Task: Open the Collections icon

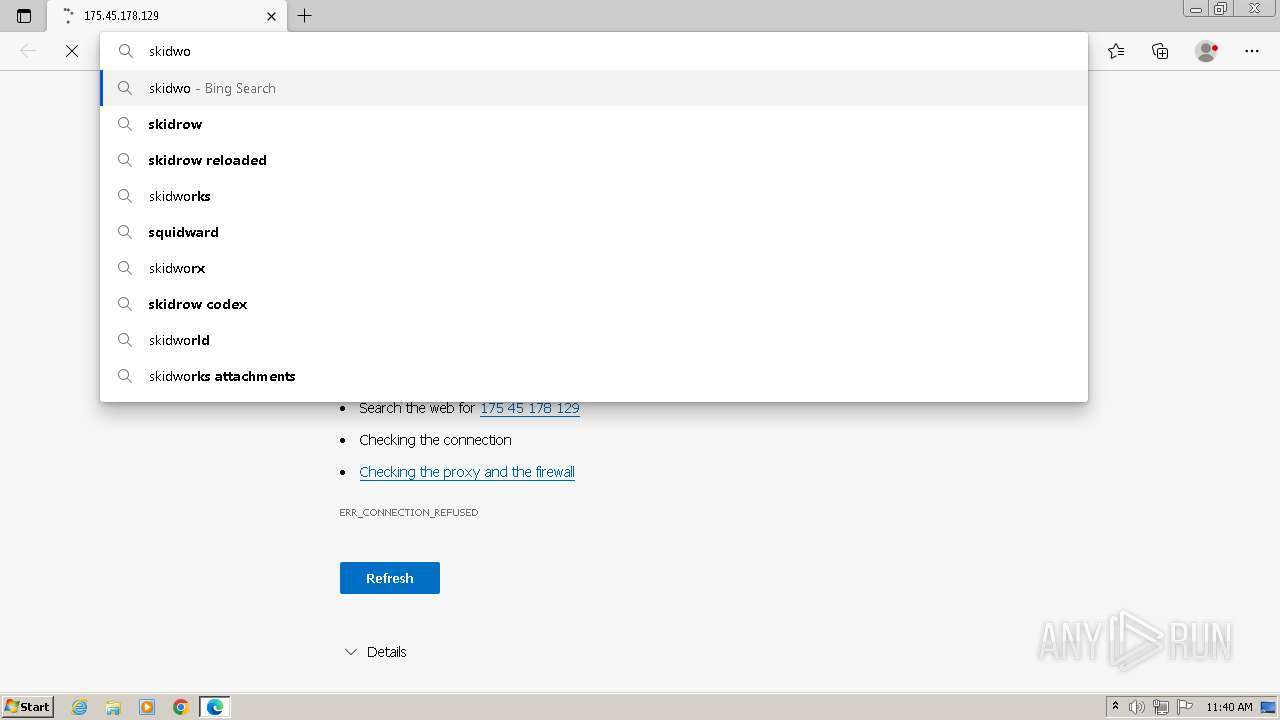Action: pyautogui.click(x=1160, y=51)
